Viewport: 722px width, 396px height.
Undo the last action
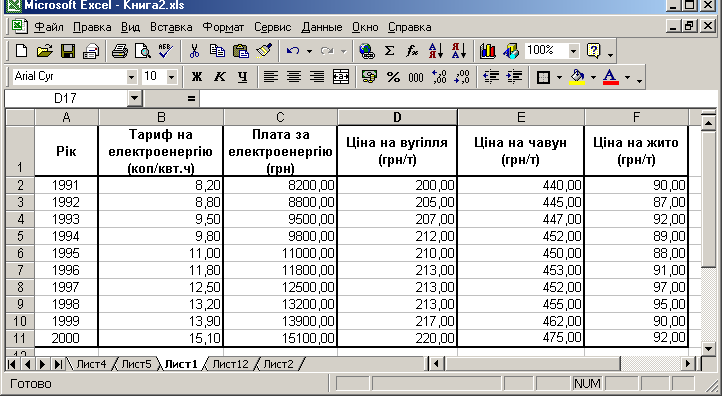293,51
